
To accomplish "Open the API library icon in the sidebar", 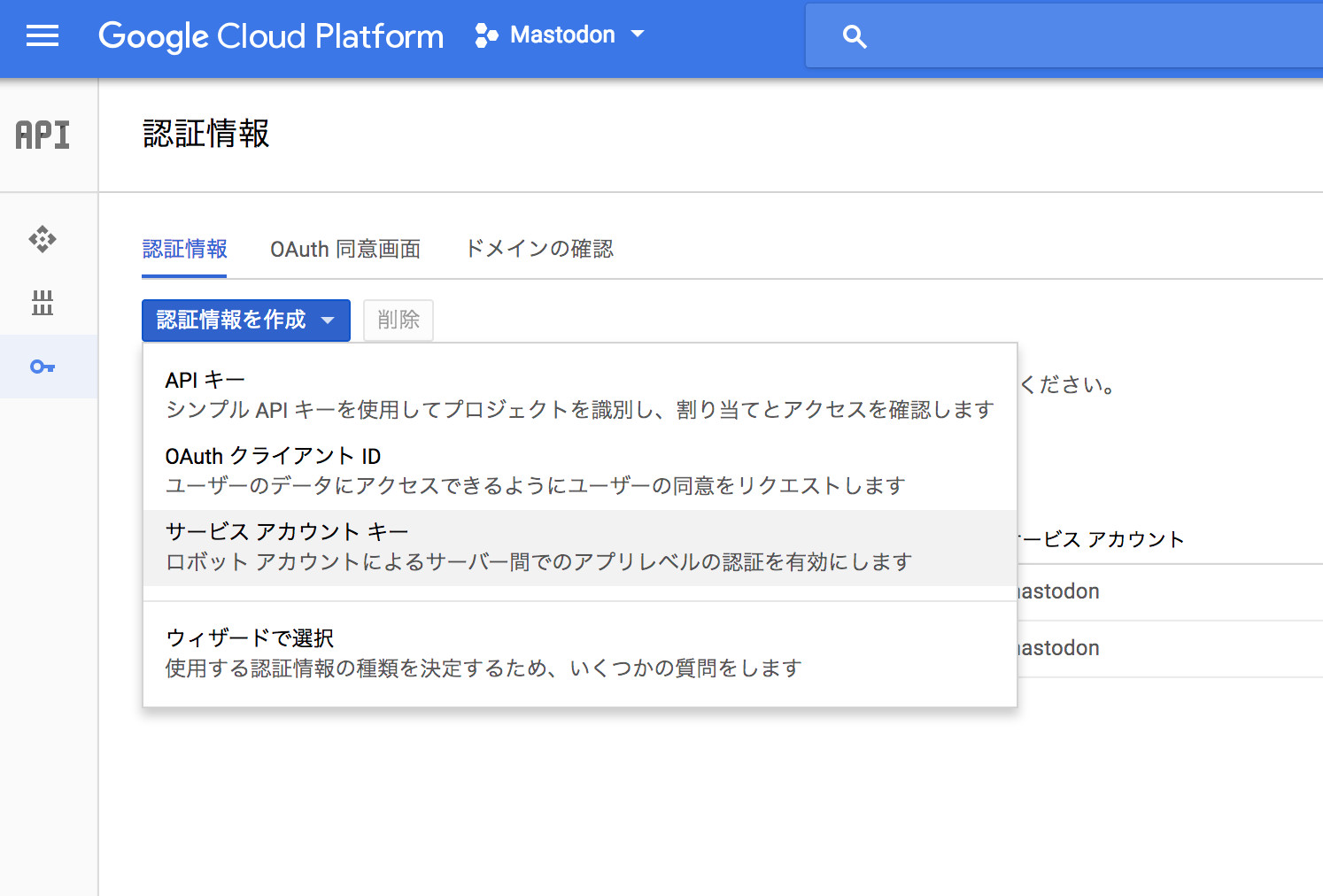I will (x=43, y=303).
